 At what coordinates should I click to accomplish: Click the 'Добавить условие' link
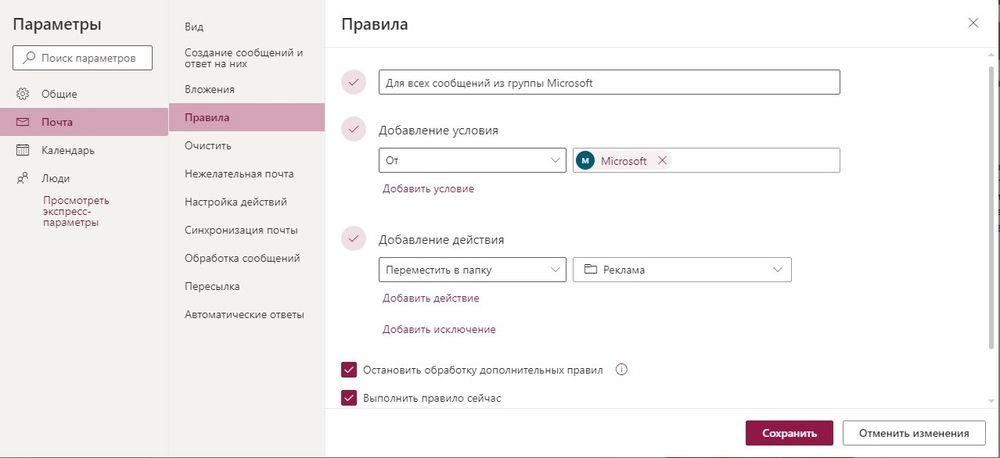[x=429, y=189]
